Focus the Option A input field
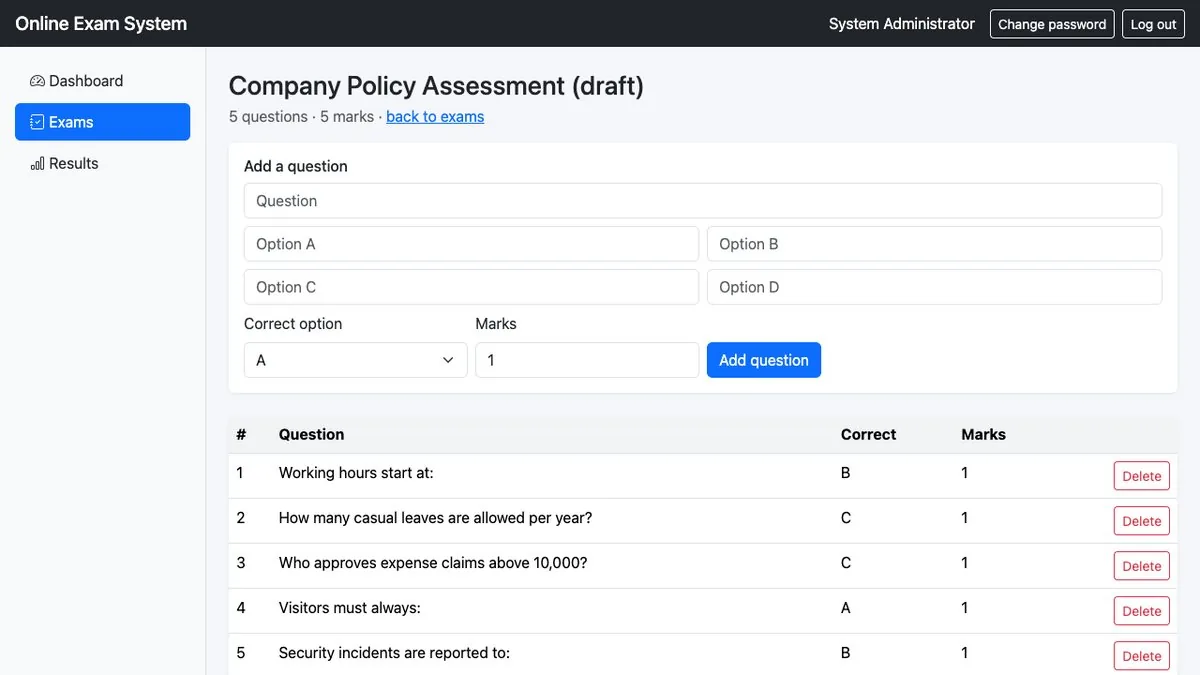 pyautogui.click(x=471, y=244)
